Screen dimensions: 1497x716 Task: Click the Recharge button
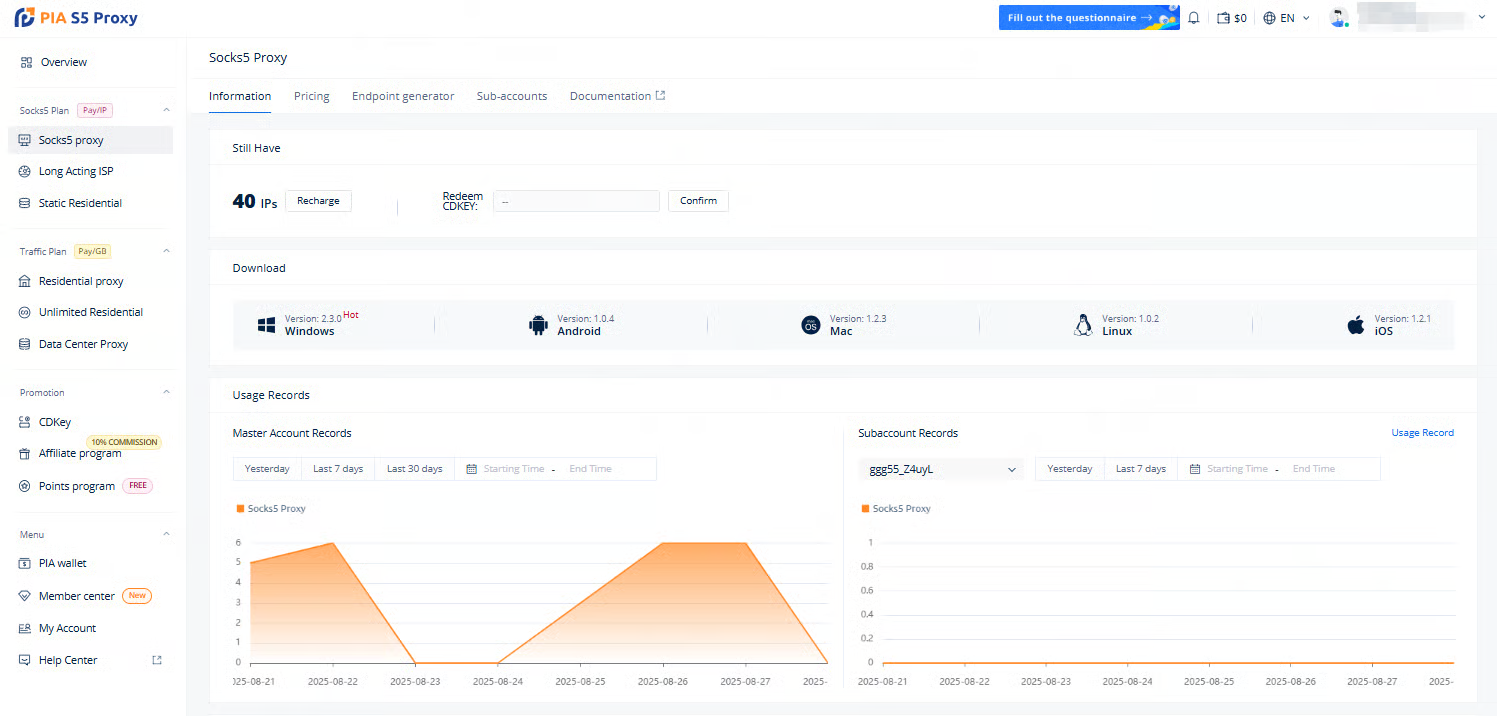[318, 201]
